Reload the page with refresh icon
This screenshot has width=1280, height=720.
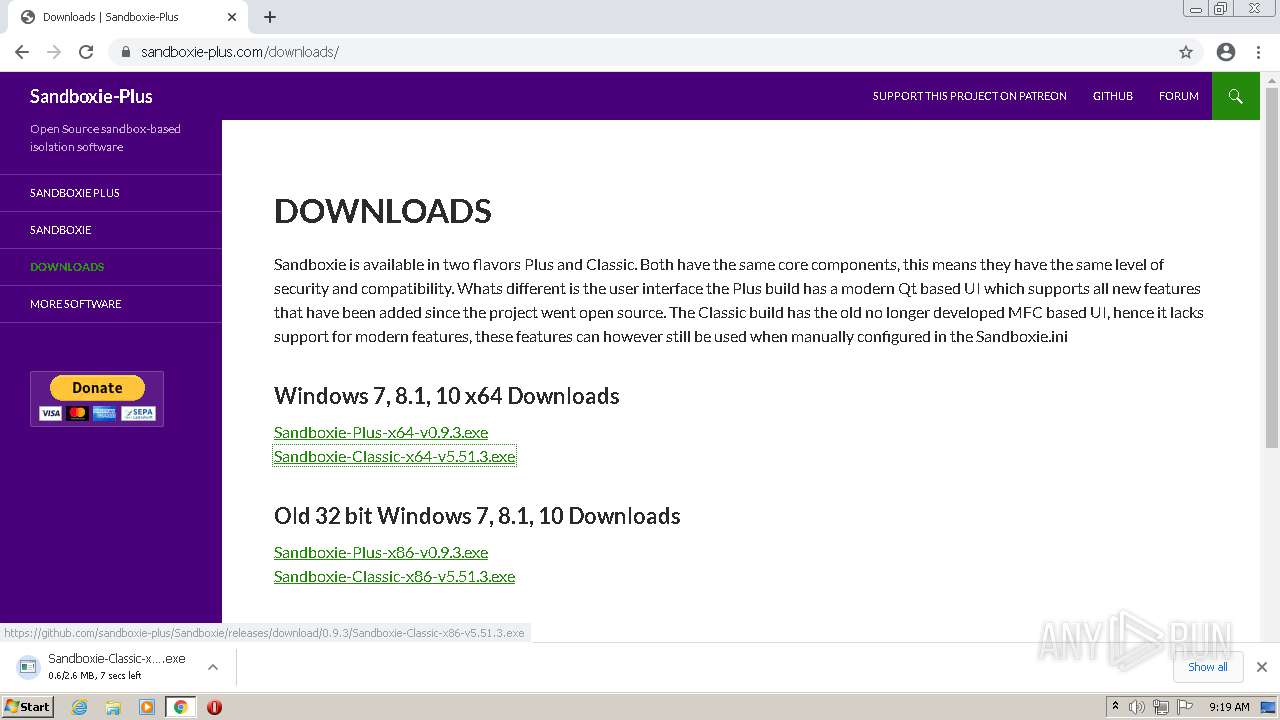click(86, 52)
